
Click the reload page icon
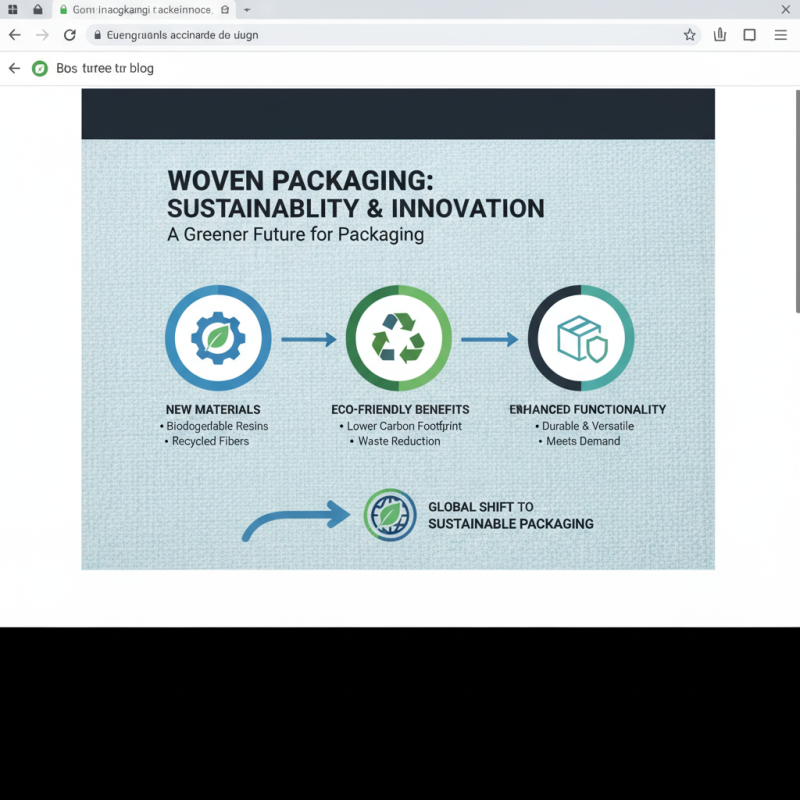[68, 34]
